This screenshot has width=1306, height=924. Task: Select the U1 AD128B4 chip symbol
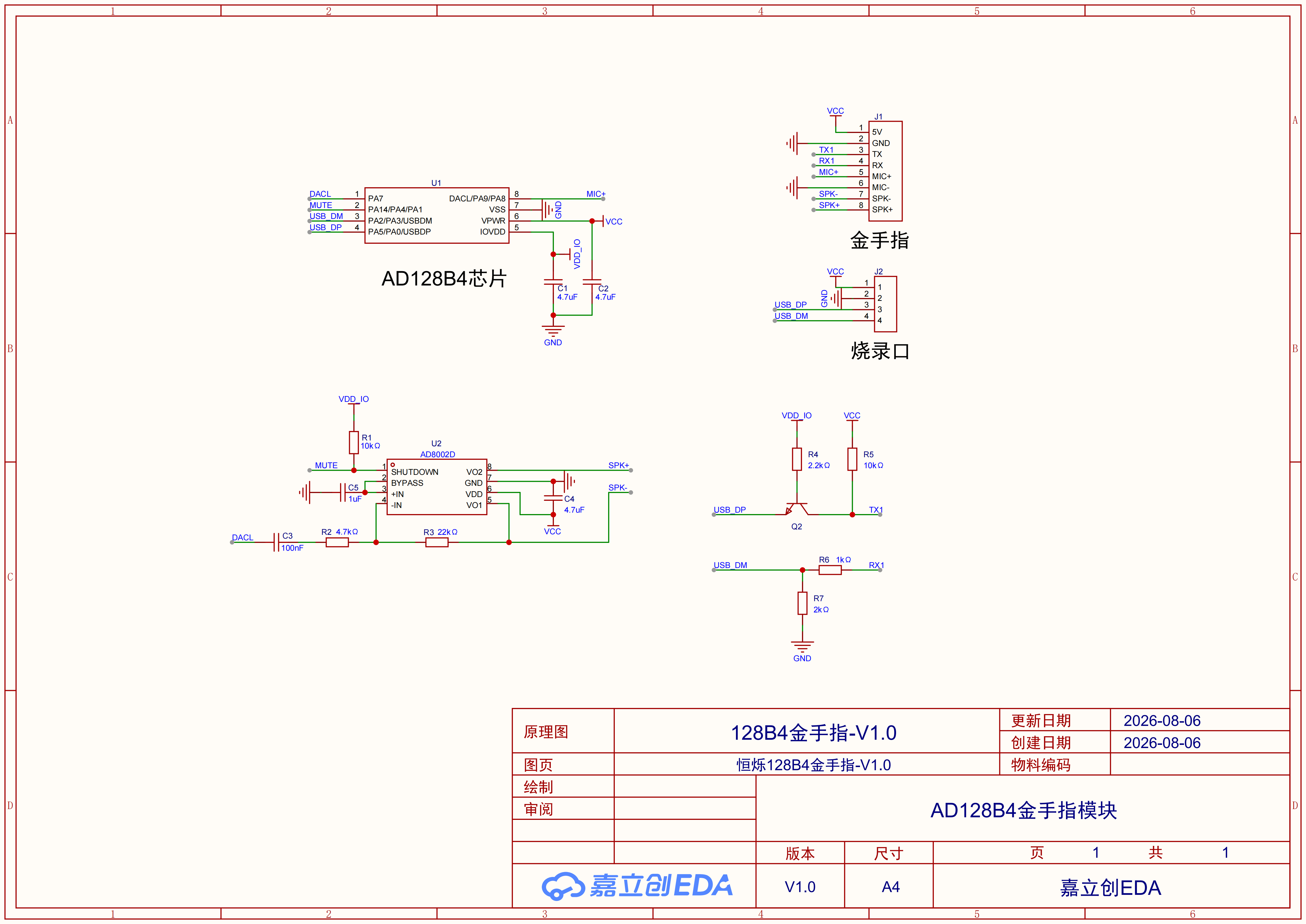pyautogui.click(x=436, y=215)
